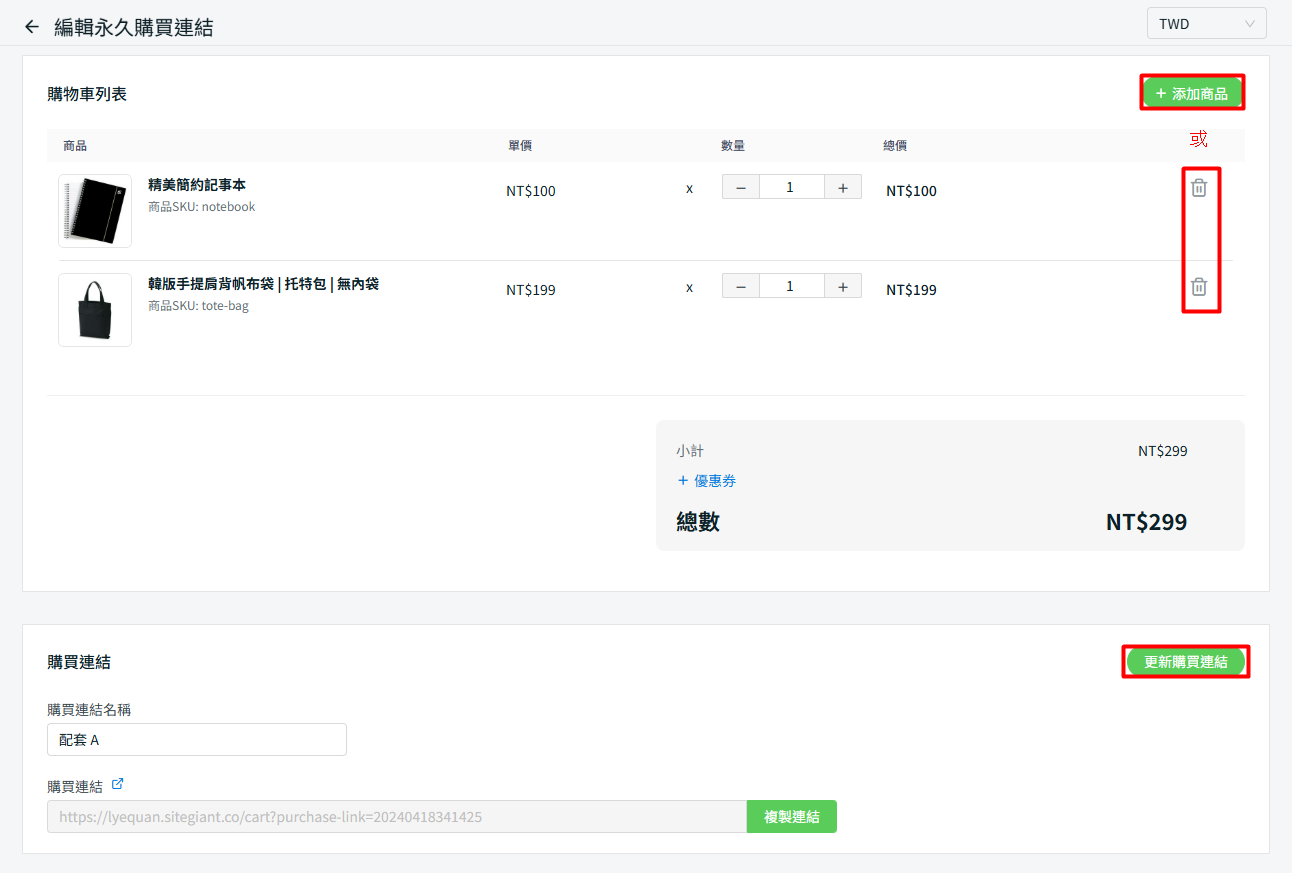Click the notebook product thumbnail
This screenshot has width=1292, height=873.
(x=95, y=210)
